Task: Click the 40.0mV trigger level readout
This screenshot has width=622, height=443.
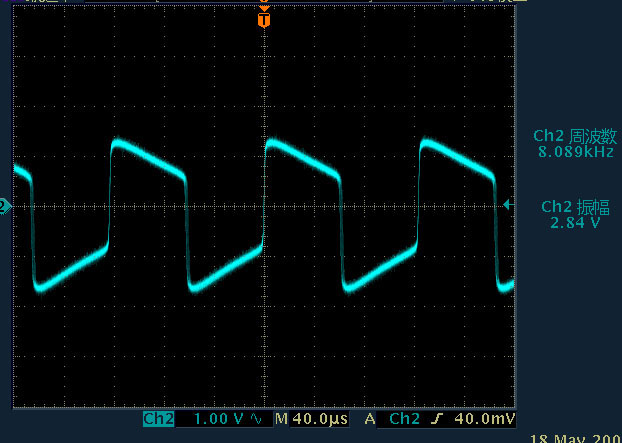Action: pos(486,419)
